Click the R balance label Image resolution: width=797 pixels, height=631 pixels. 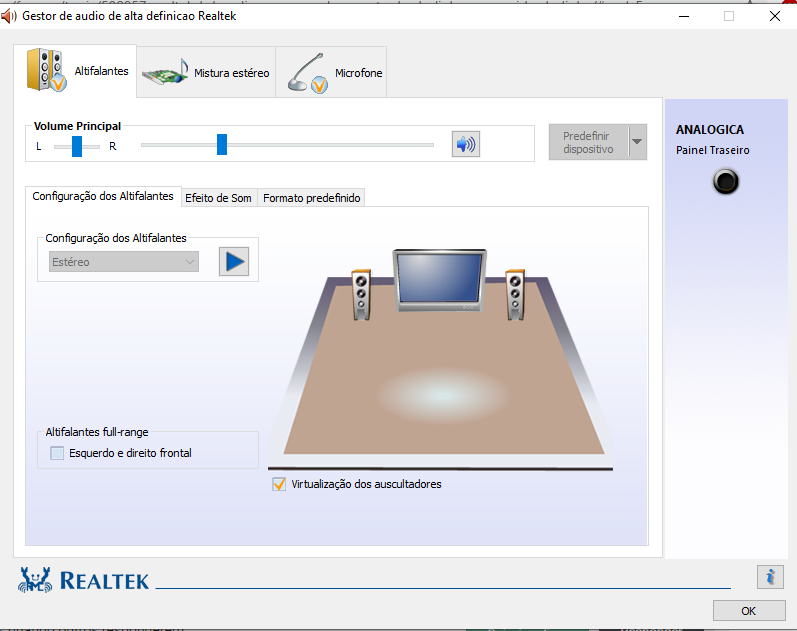pyautogui.click(x=113, y=146)
